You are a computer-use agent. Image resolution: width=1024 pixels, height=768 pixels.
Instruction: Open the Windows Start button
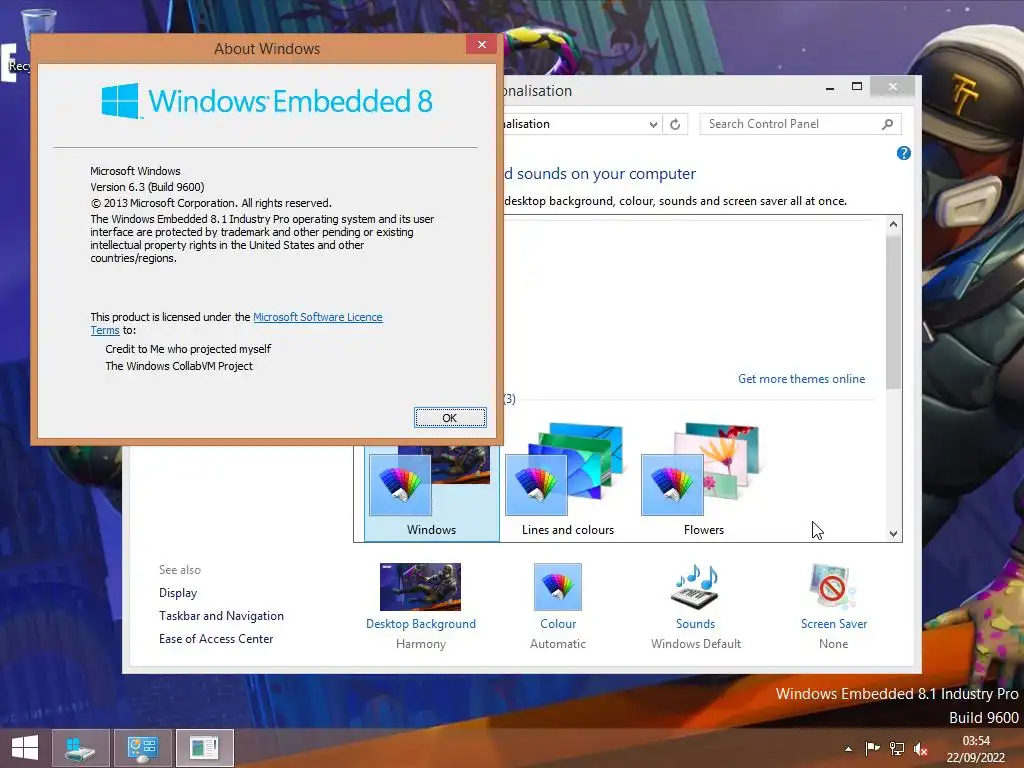(x=24, y=748)
